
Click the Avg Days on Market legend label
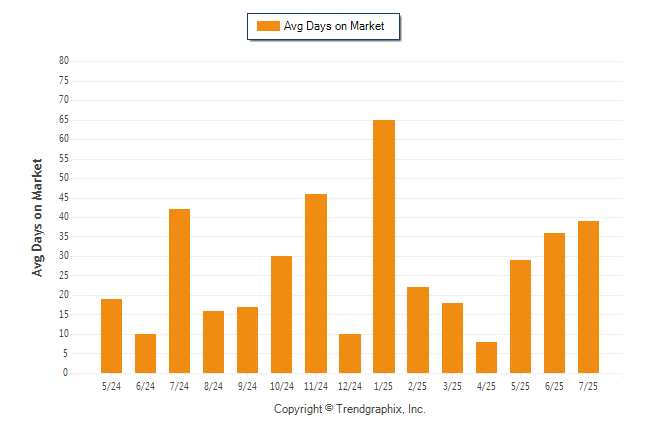[x=334, y=26]
